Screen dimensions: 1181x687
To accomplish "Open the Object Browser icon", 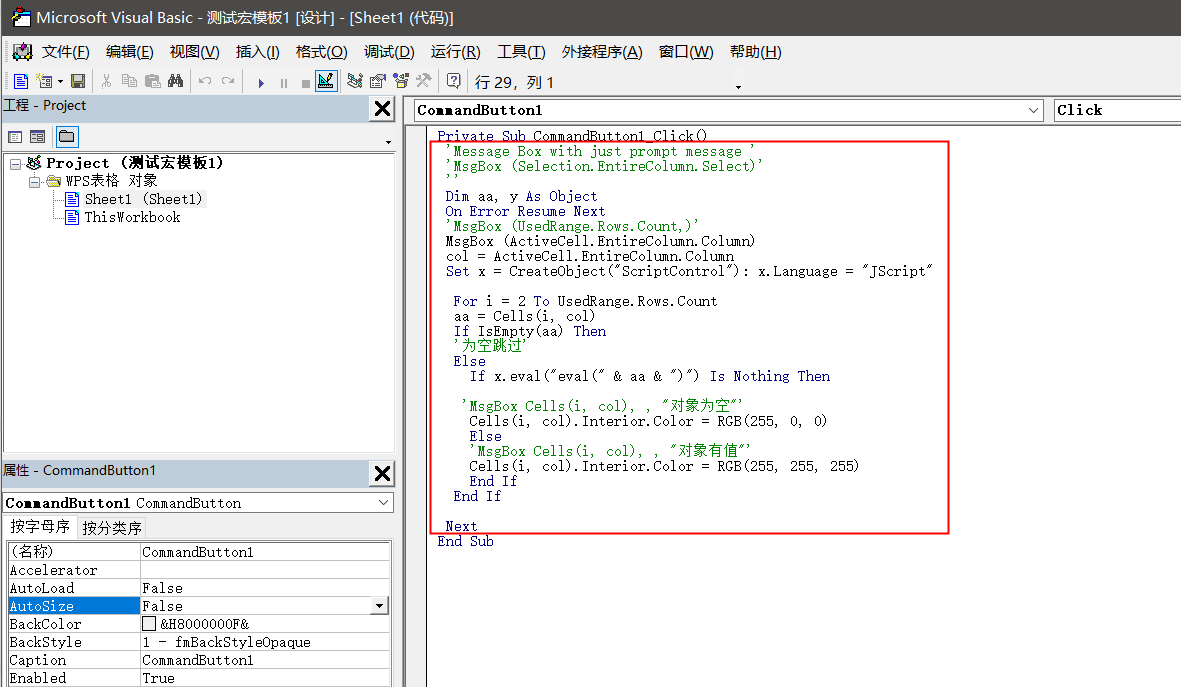I will pos(401,81).
